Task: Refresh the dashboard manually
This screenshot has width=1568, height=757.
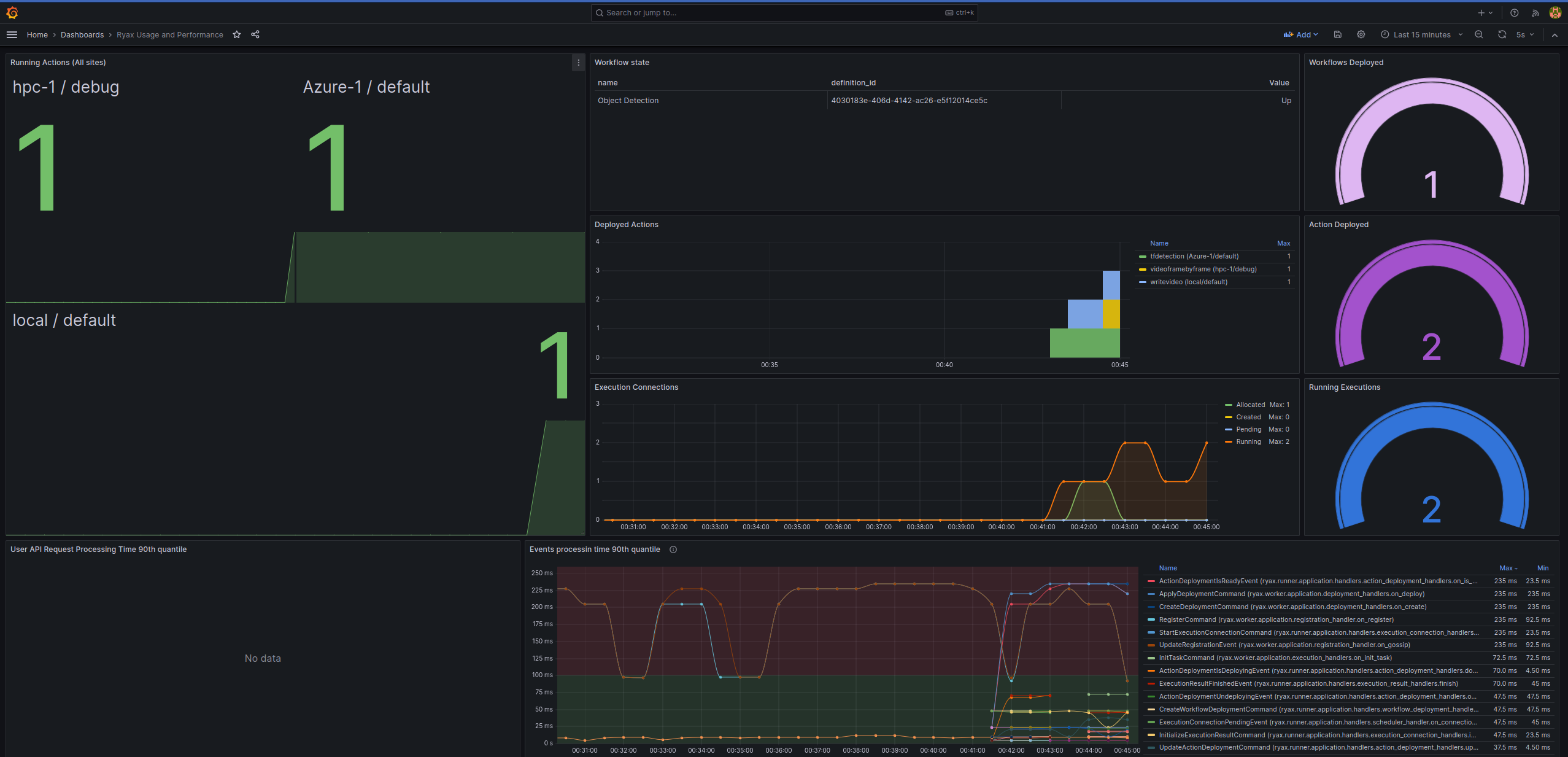Action: [x=1501, y=34]
